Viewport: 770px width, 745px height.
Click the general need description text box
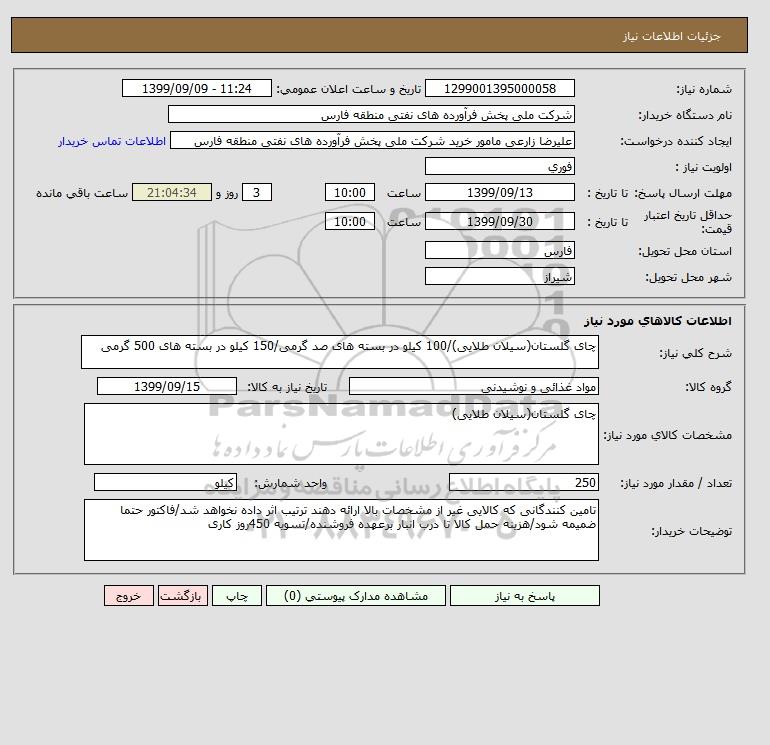click(x=340, y=352)
